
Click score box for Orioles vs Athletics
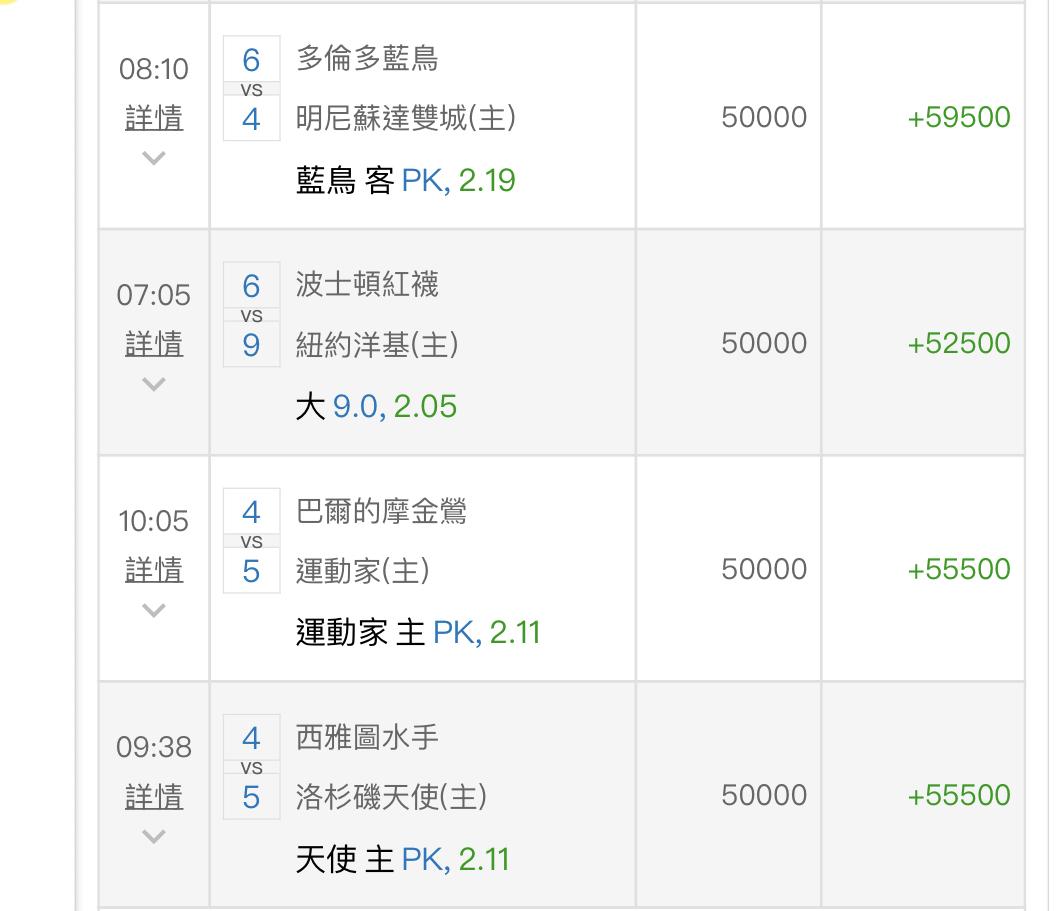coord(251,541)
